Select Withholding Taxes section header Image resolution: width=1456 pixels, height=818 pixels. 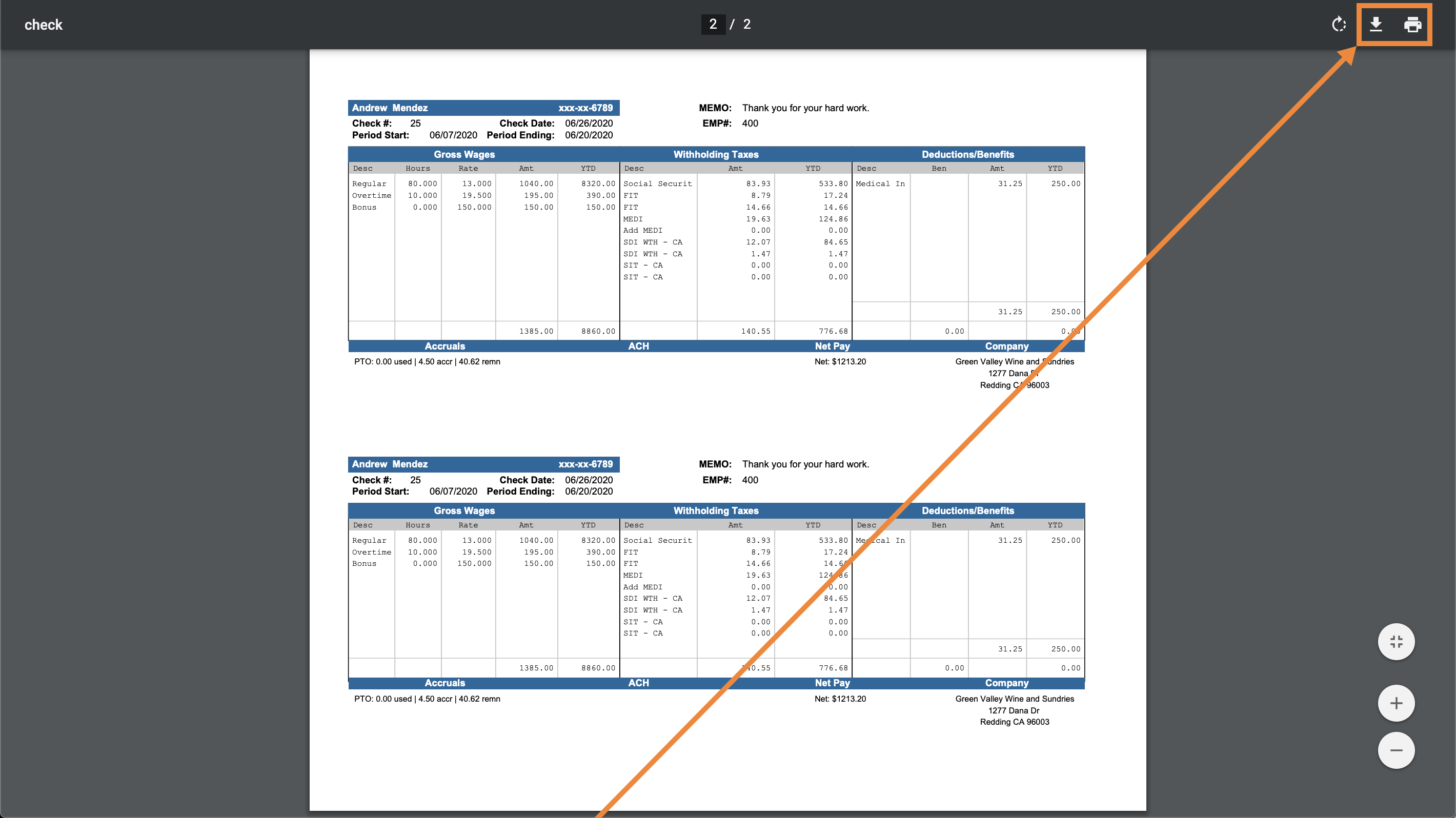click(716, 154)
